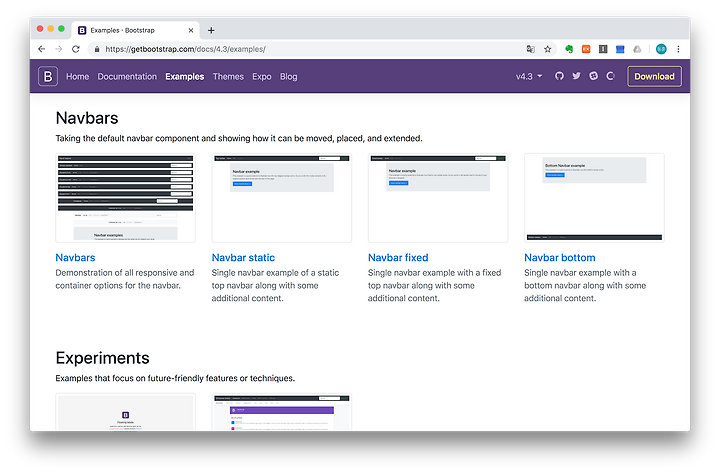Open the Open Collective icon link

coord(611,76)
